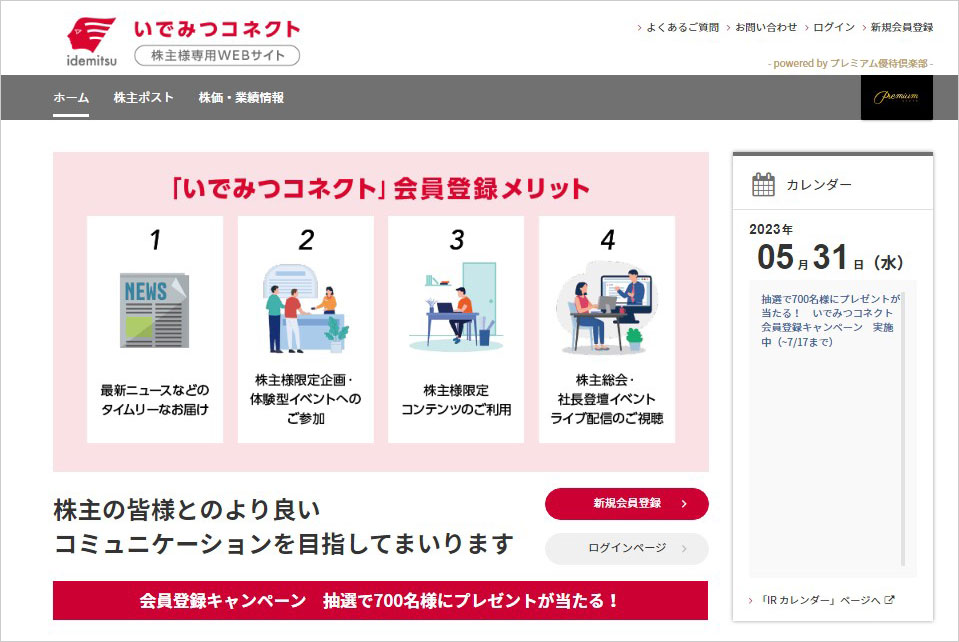The image size is (959, 642).
Task: Click the ログイン link in header
Action: click(834, 28)
